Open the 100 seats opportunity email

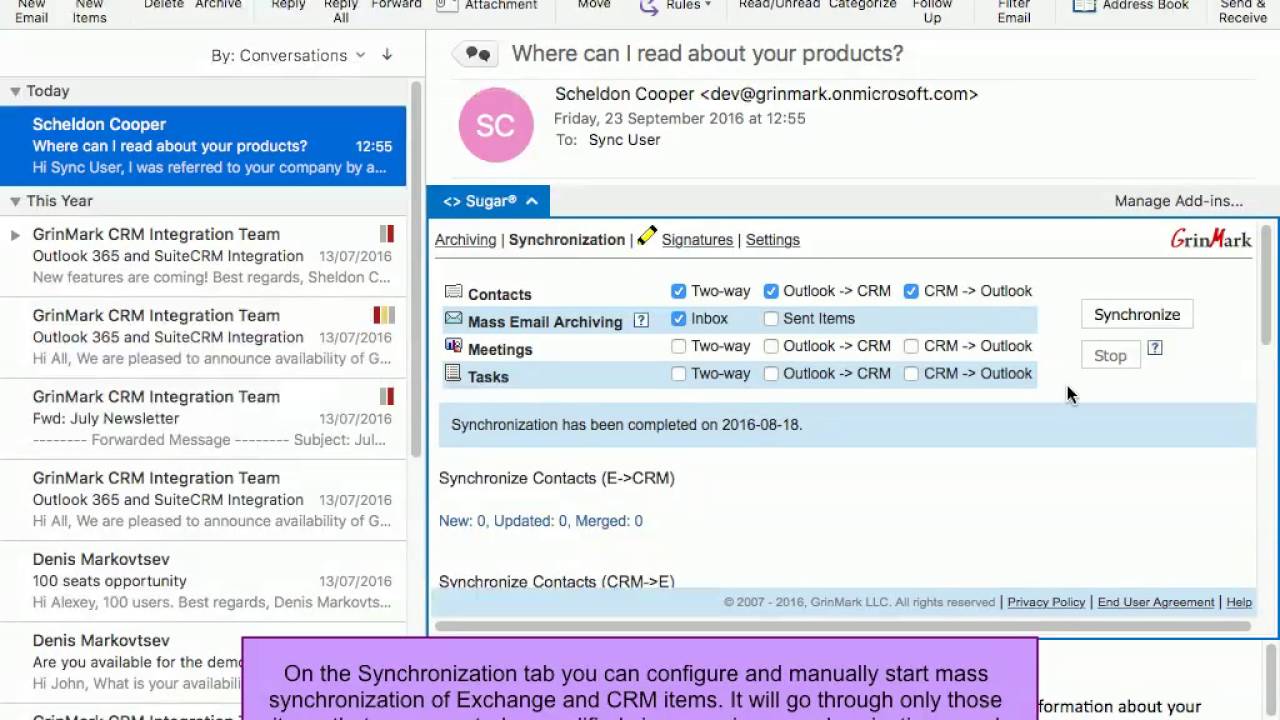click(203, 581)
